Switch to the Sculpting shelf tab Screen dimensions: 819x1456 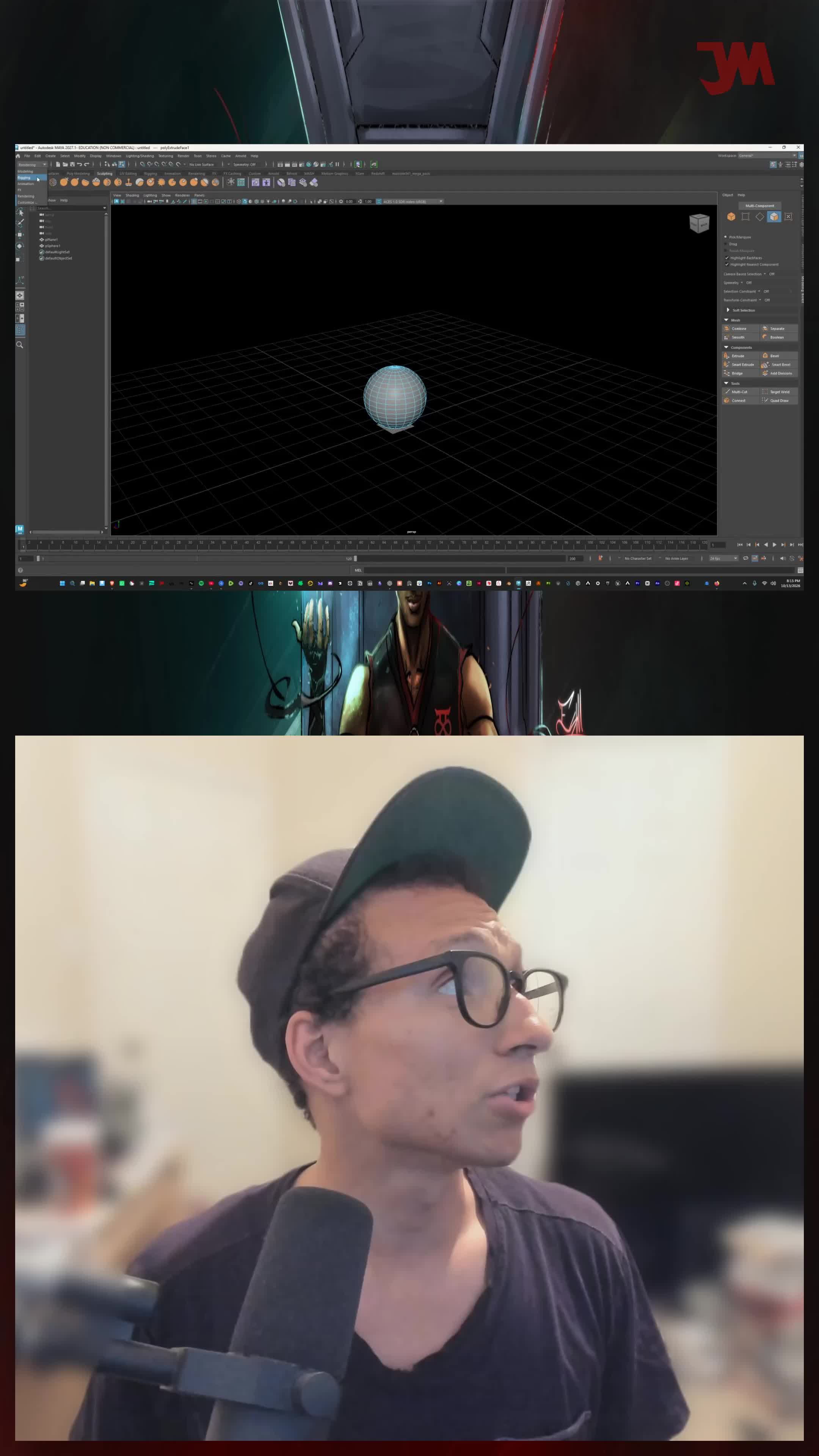point(105,174)
